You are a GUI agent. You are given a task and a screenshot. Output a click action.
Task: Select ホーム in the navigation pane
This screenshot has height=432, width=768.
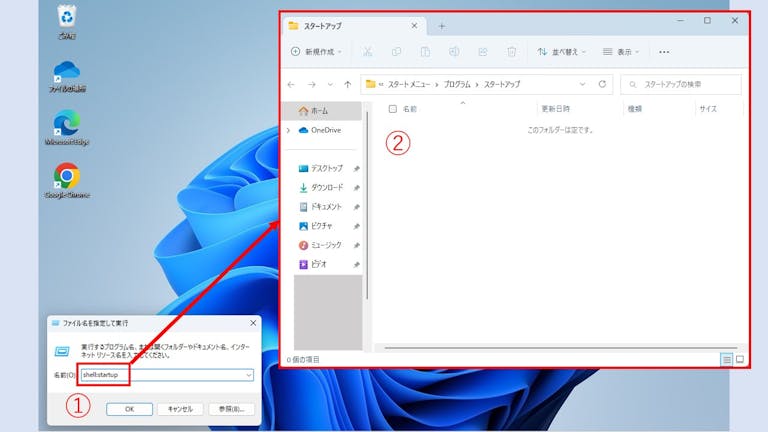point(322,111)
